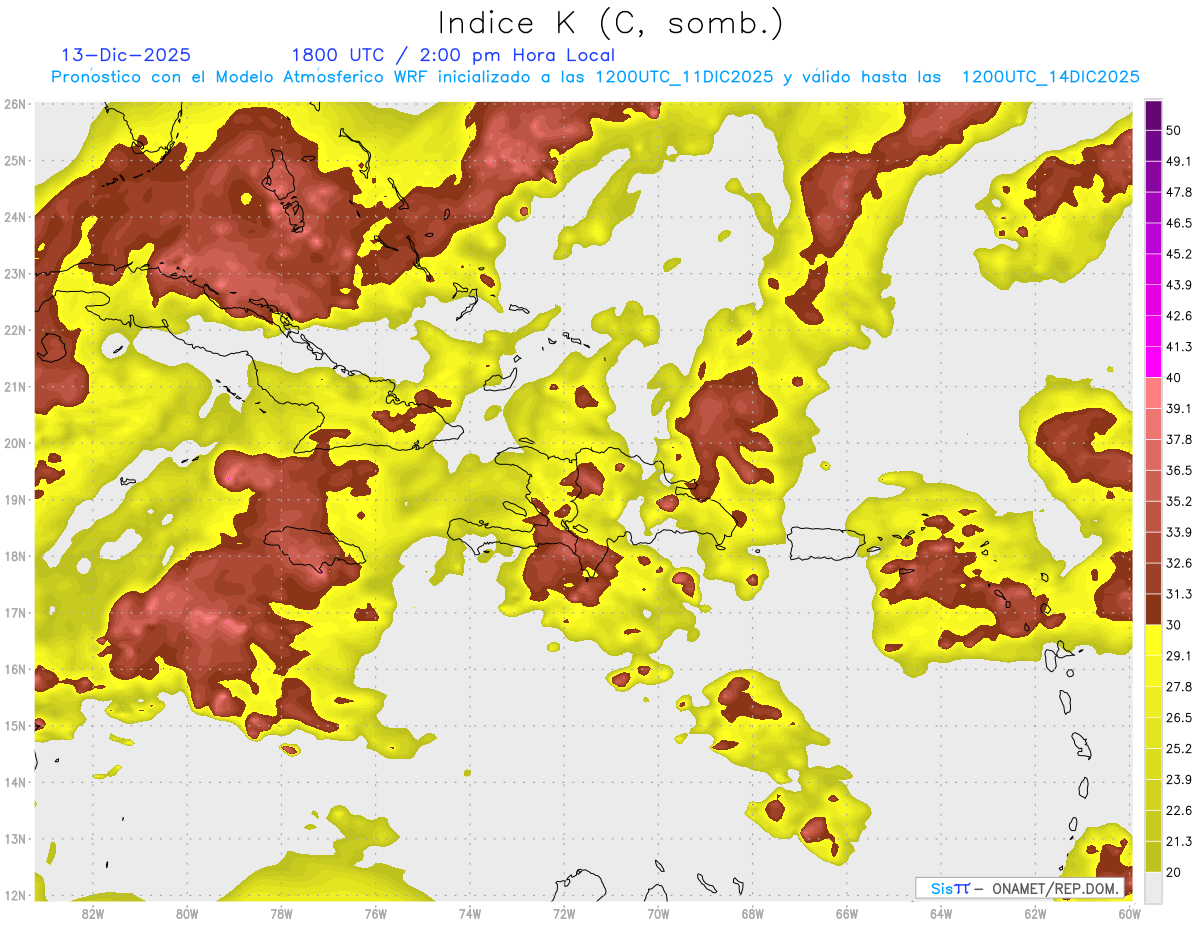The height and width of the screenshot is (927, 1200).
Task: Click the latitude label '16N'
Action: [x=14, y=669]
